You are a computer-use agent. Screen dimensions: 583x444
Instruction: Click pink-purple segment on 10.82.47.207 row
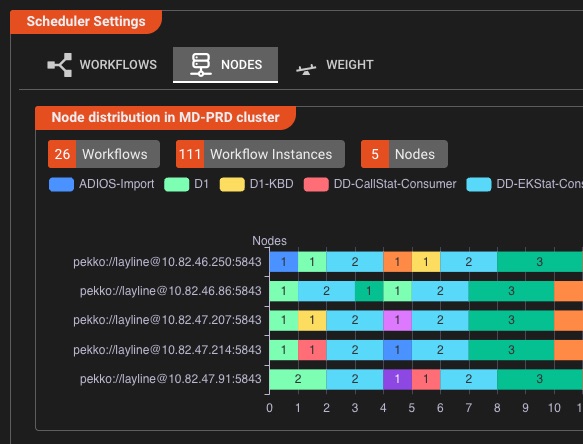[397, 320]
